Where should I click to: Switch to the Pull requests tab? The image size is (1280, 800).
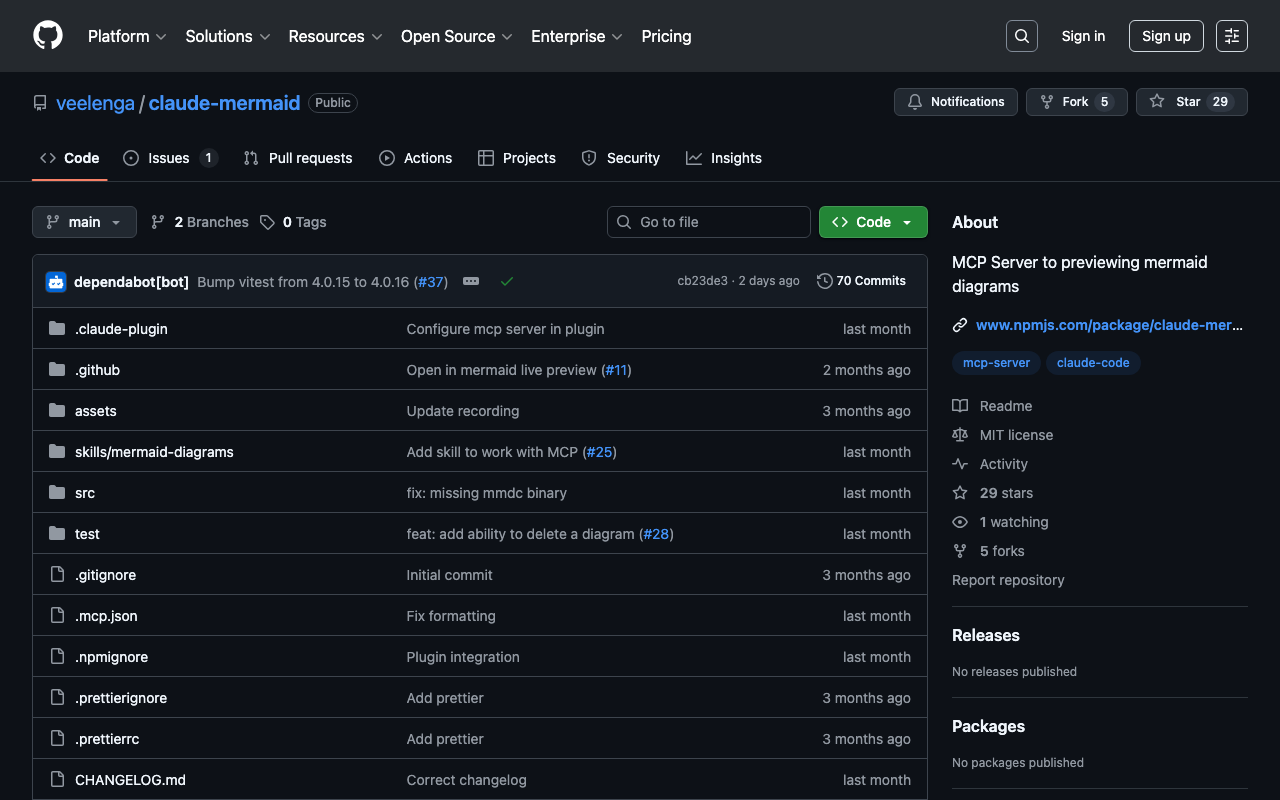tap(298, 158)
